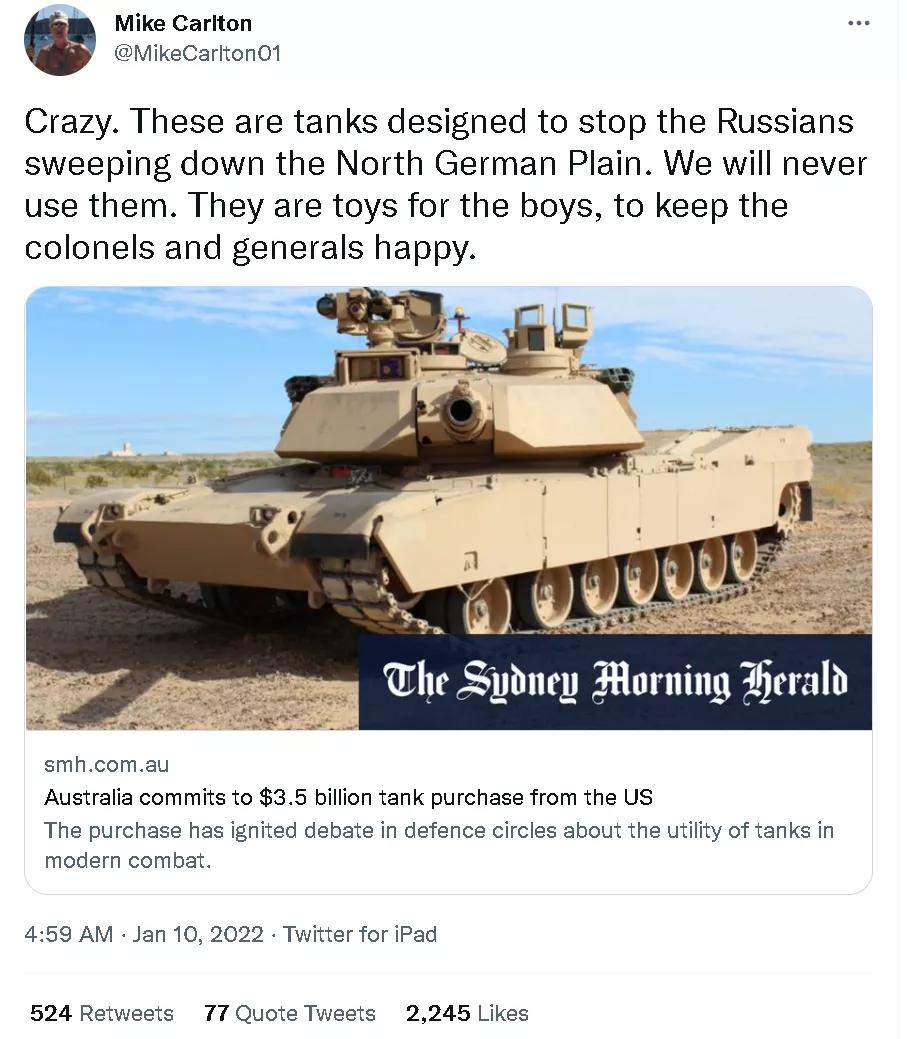Show the 2,245 Likes list
The image size is (907, 1039).
(x=467, y=1013)
